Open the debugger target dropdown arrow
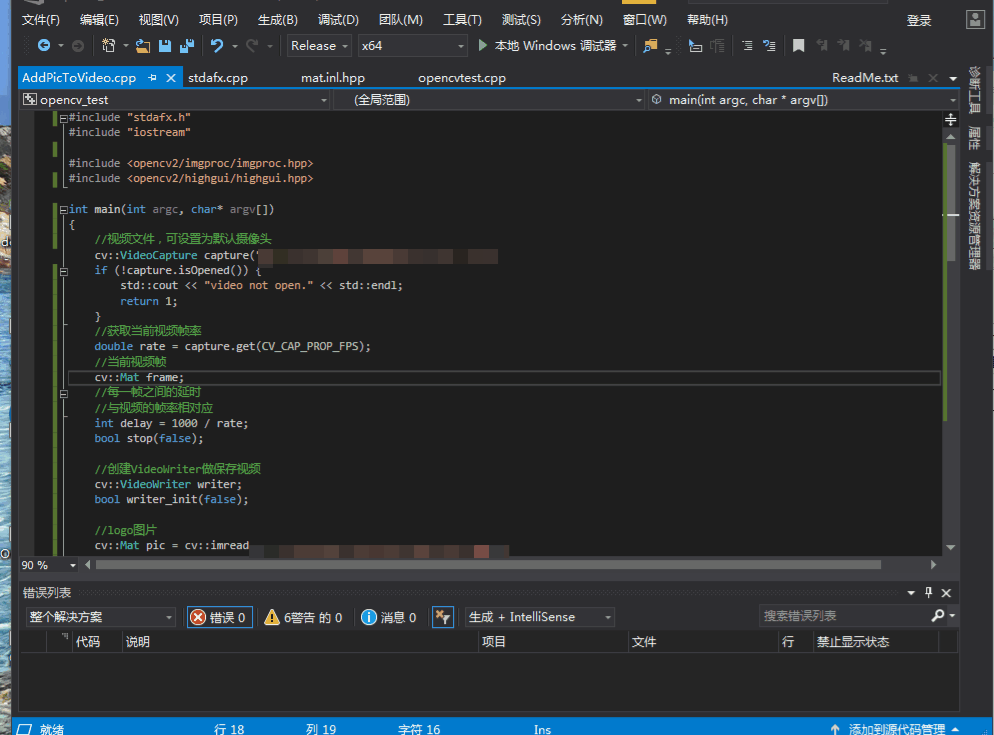The height and width of the screenshot is (735, 994). tap(625, 46)
